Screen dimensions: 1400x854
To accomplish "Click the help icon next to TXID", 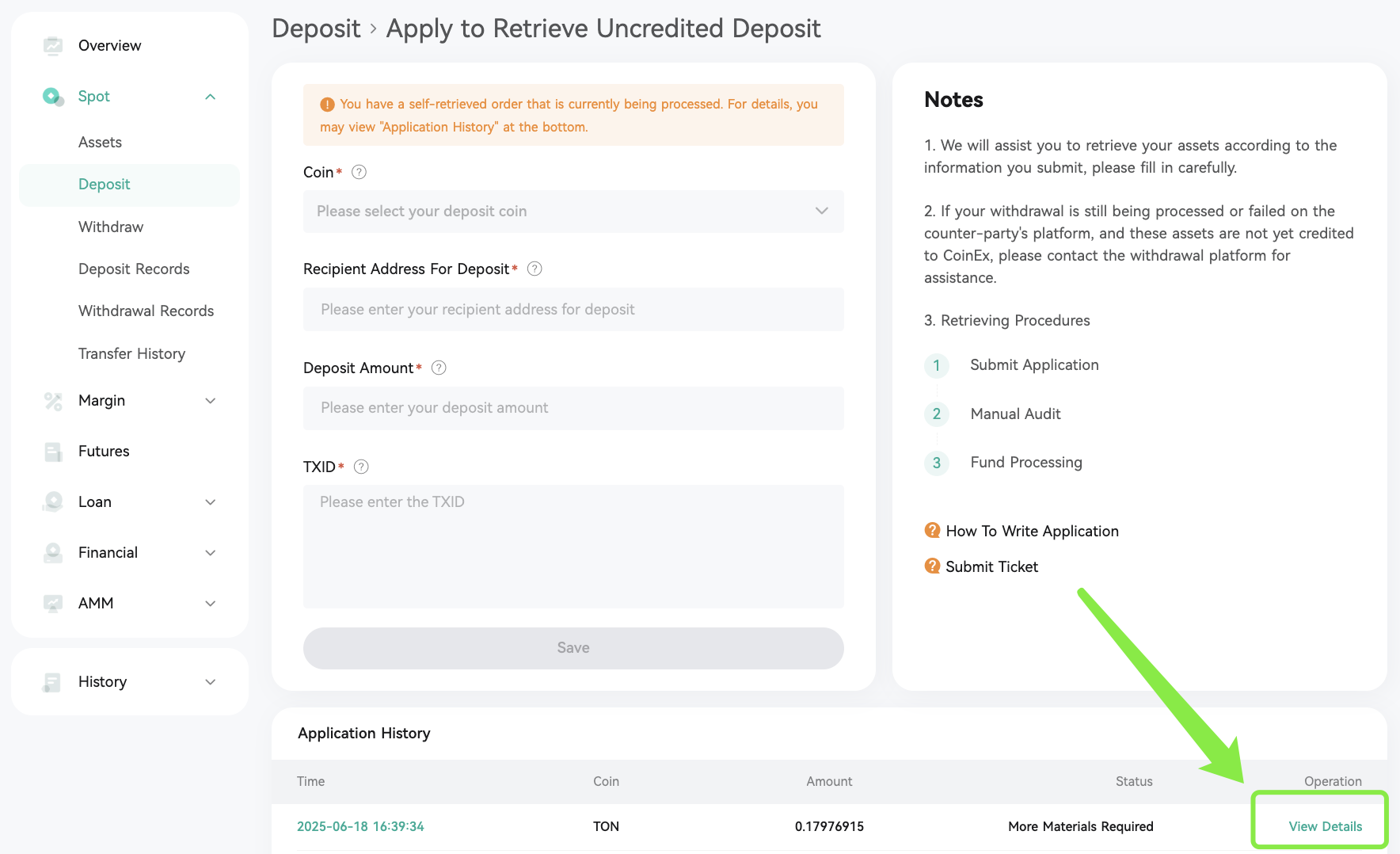I will [x=361, y=467].
